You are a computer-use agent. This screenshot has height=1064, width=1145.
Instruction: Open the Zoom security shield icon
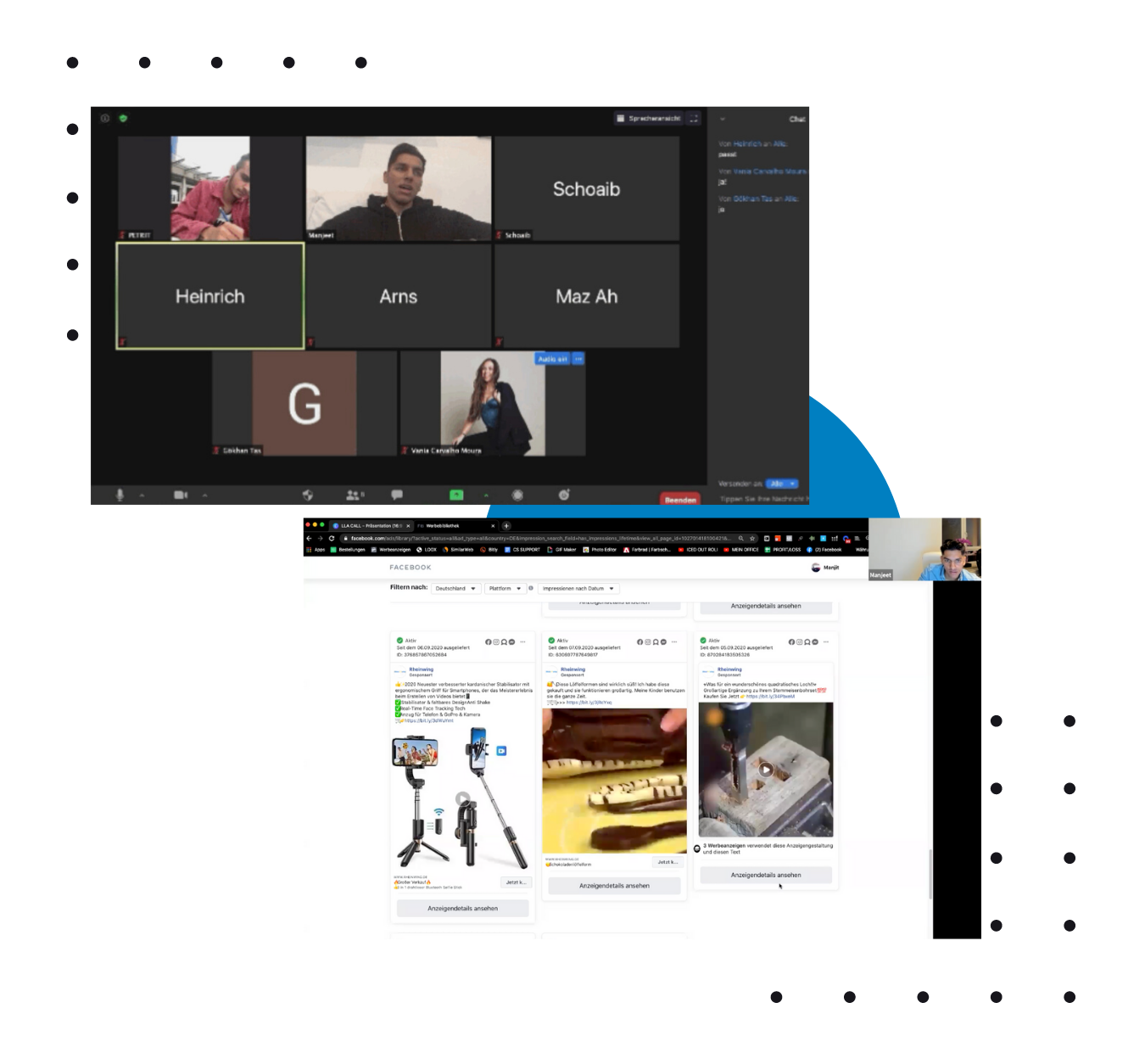[x=308, y=495]
